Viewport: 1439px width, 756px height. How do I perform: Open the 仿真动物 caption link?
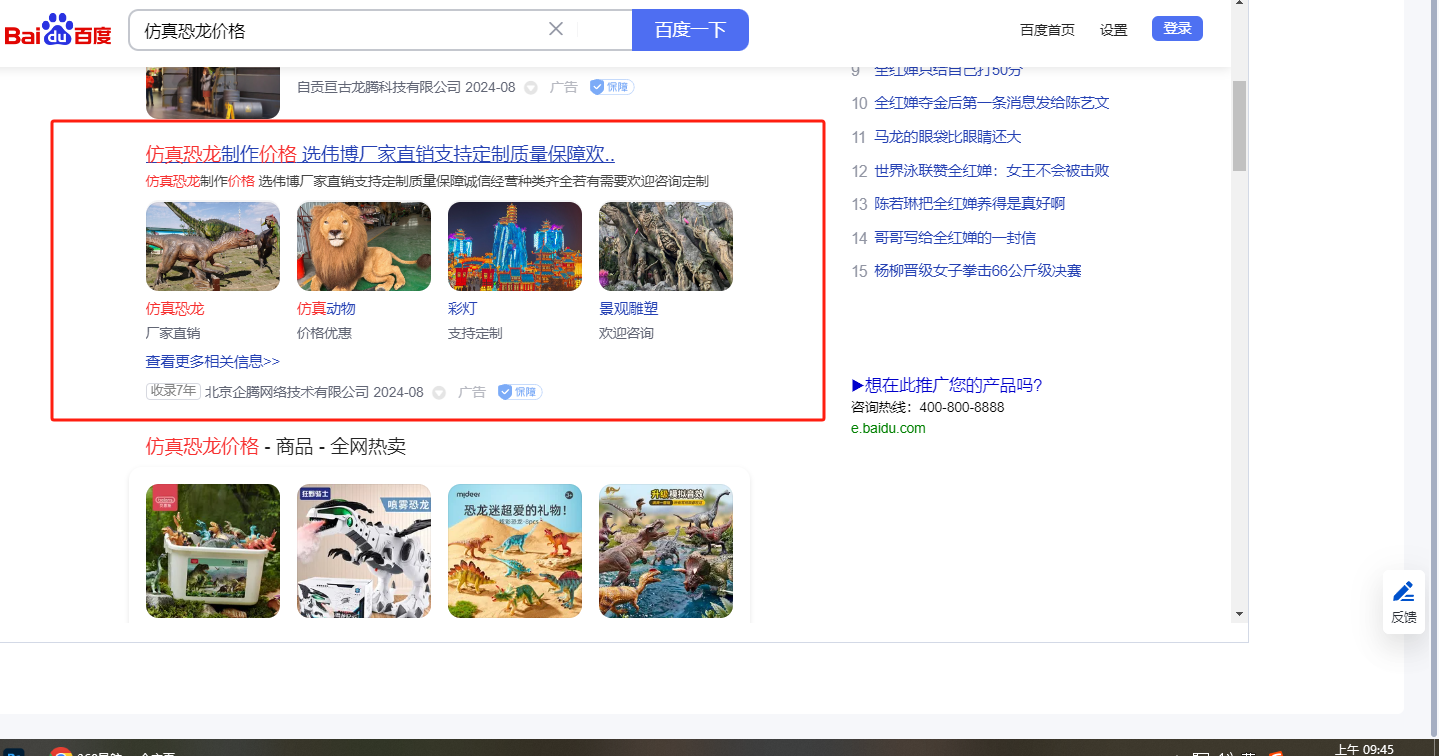coord(326,309)
